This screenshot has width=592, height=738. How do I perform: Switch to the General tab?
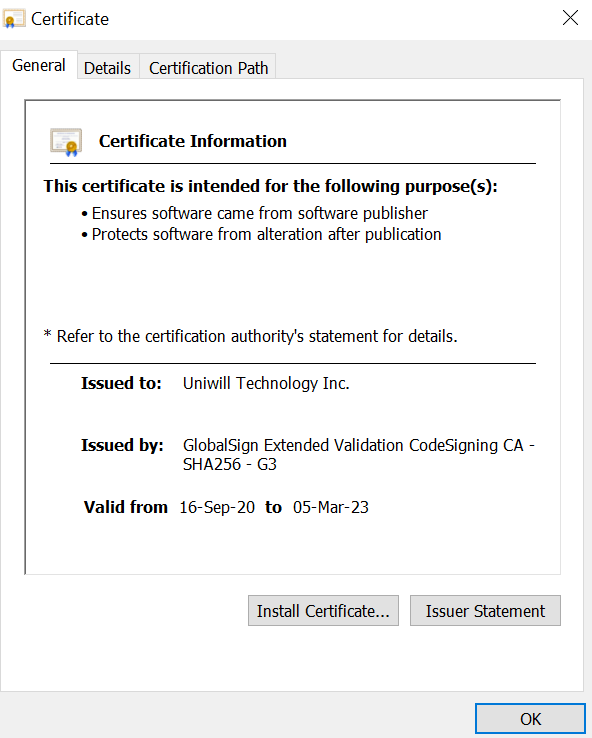(39, 65)
